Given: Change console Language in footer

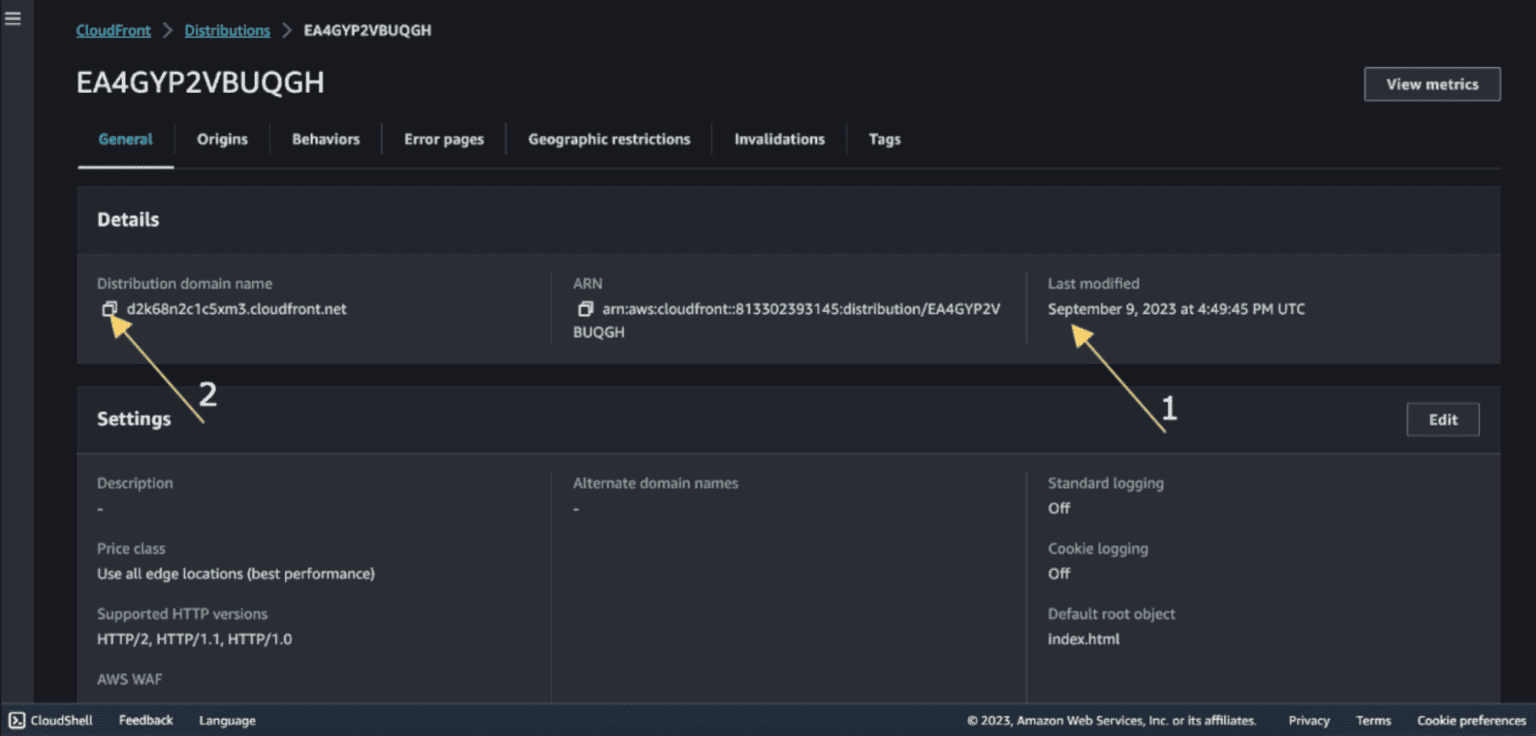Looking at the screenshot, I should point(227,720).
